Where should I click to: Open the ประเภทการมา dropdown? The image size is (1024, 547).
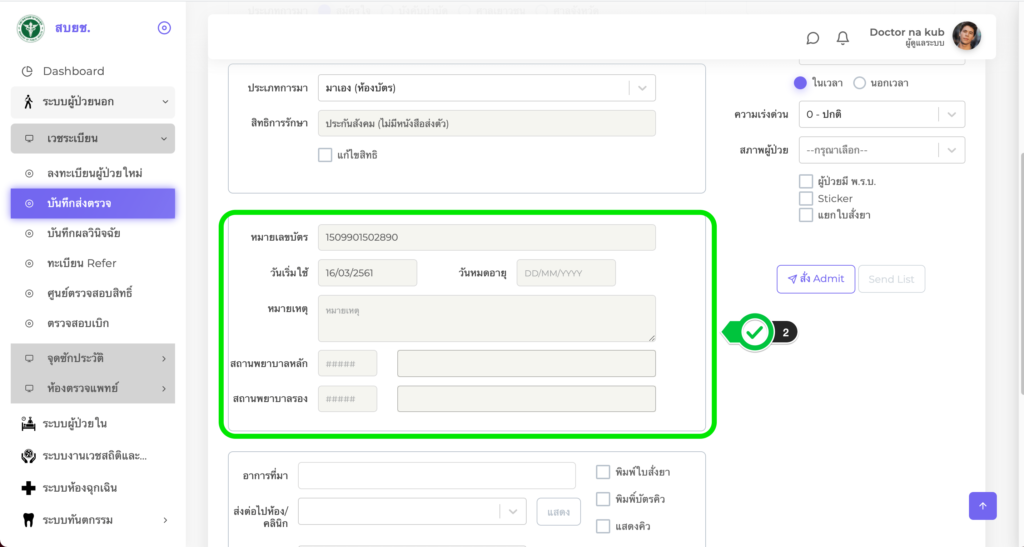pyautogui.click(x=486, y=88)
